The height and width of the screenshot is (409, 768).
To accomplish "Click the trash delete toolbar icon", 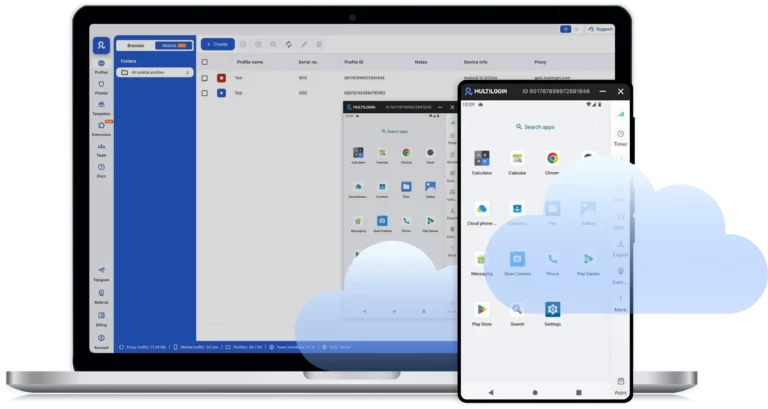I will point(319,44).
